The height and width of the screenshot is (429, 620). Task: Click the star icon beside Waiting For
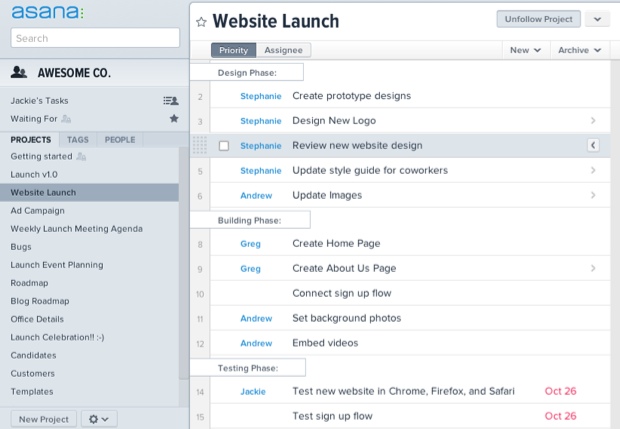(x=174, y=118)
